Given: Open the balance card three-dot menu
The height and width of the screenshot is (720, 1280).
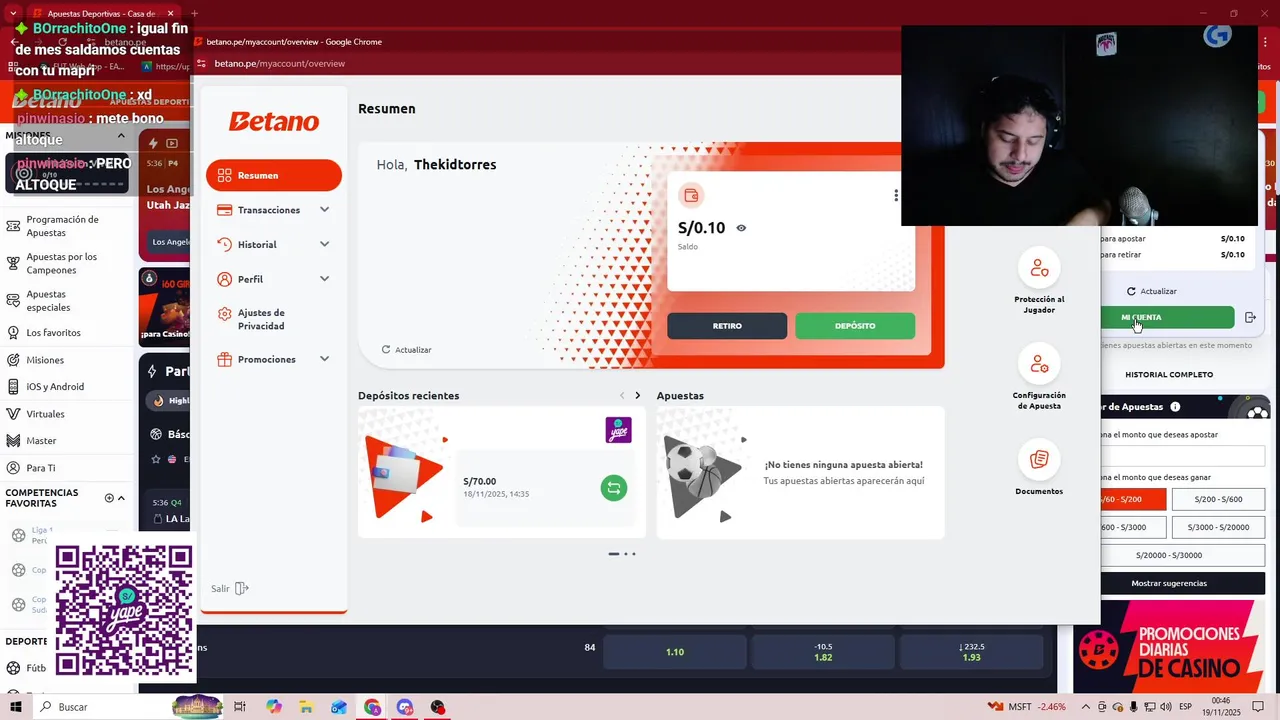Looking at the screenshot, I should pos(896,195).
